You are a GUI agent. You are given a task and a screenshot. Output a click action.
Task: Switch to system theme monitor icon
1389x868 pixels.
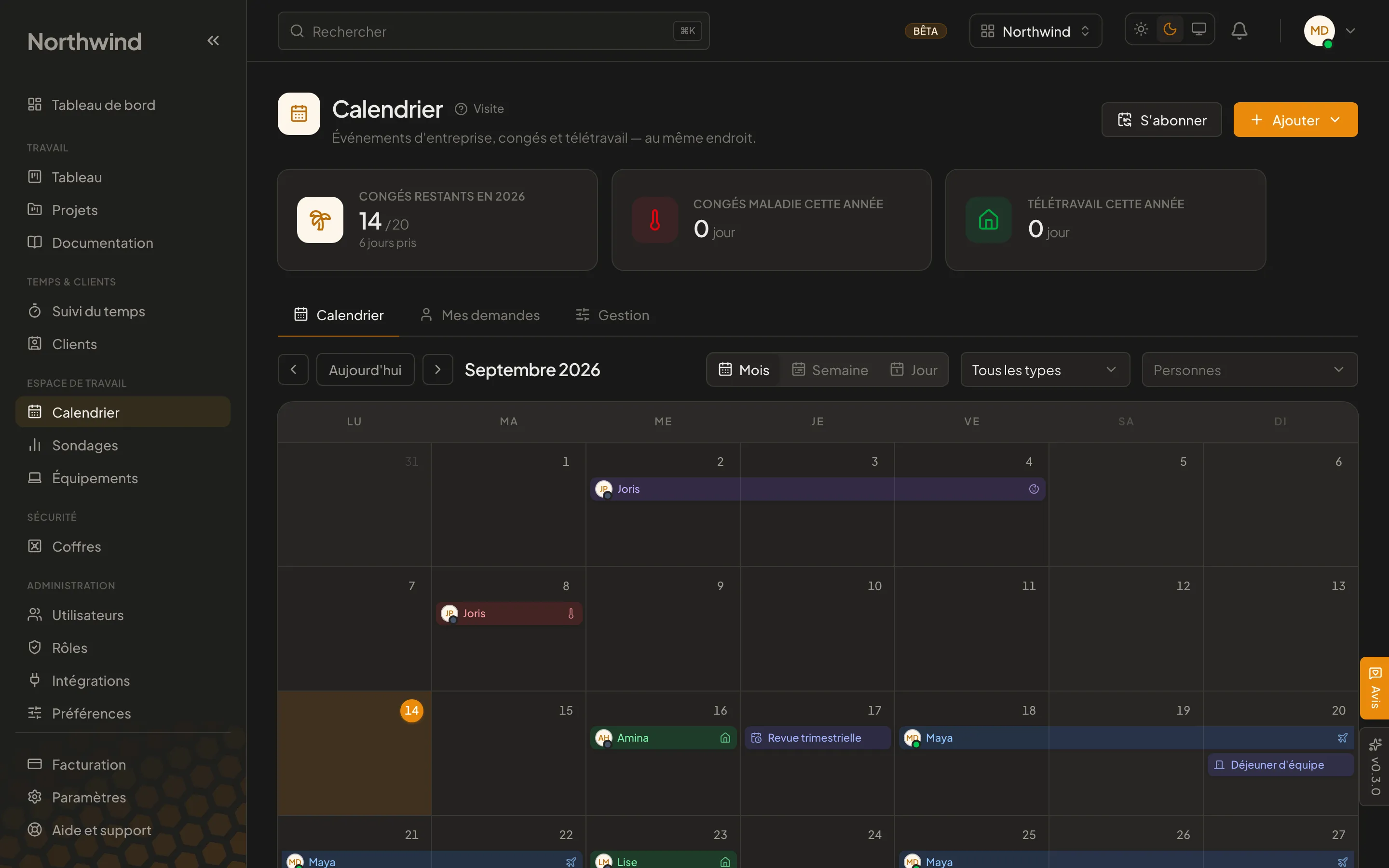[x=1198, y=29]
